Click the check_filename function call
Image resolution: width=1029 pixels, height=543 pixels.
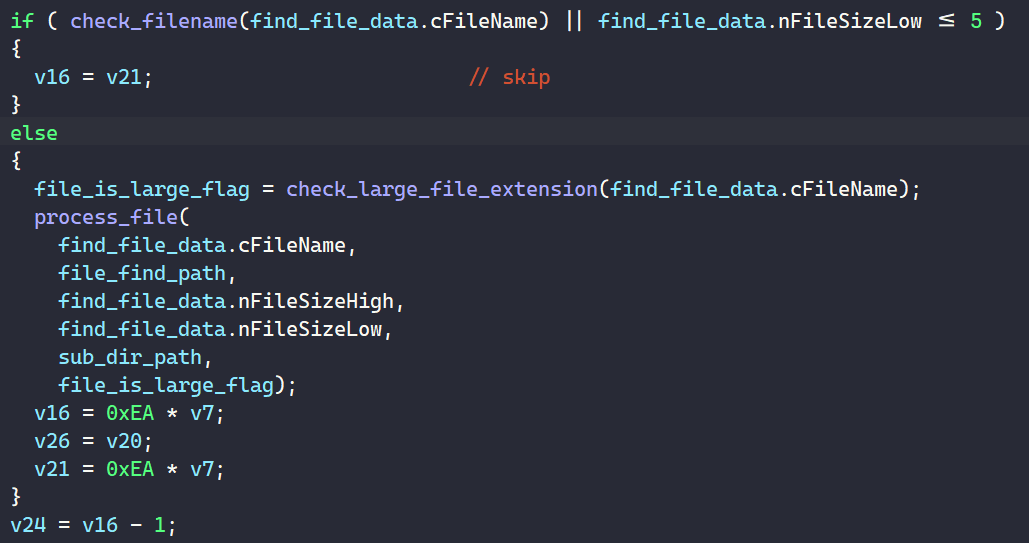[154, 21]
